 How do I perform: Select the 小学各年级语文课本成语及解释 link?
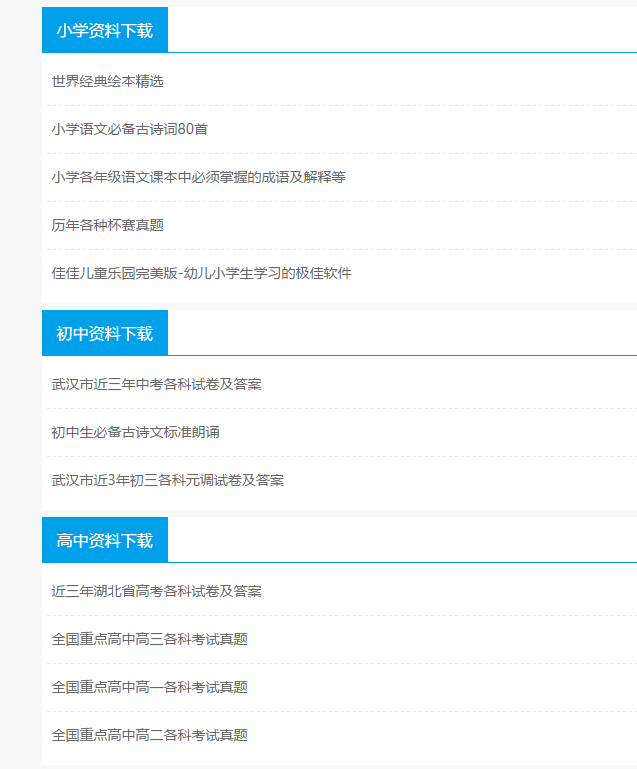[198, 177]
